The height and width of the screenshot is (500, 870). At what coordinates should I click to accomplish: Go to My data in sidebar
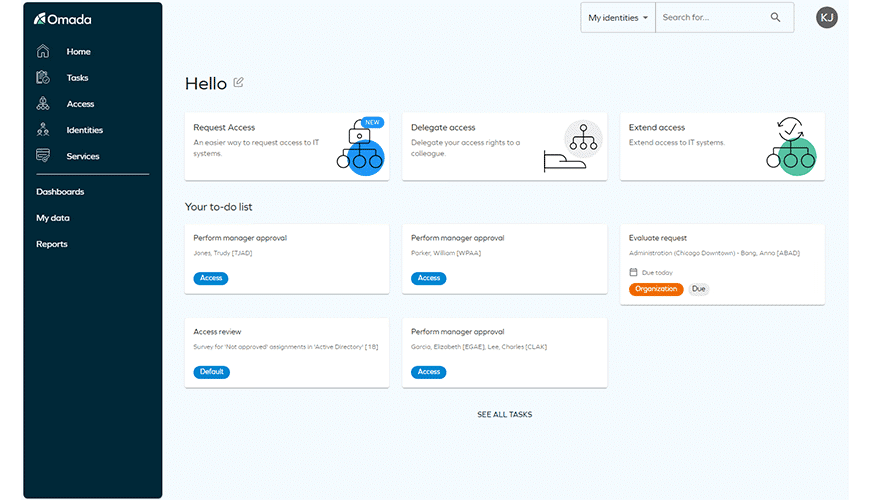(x=53, y=218)
